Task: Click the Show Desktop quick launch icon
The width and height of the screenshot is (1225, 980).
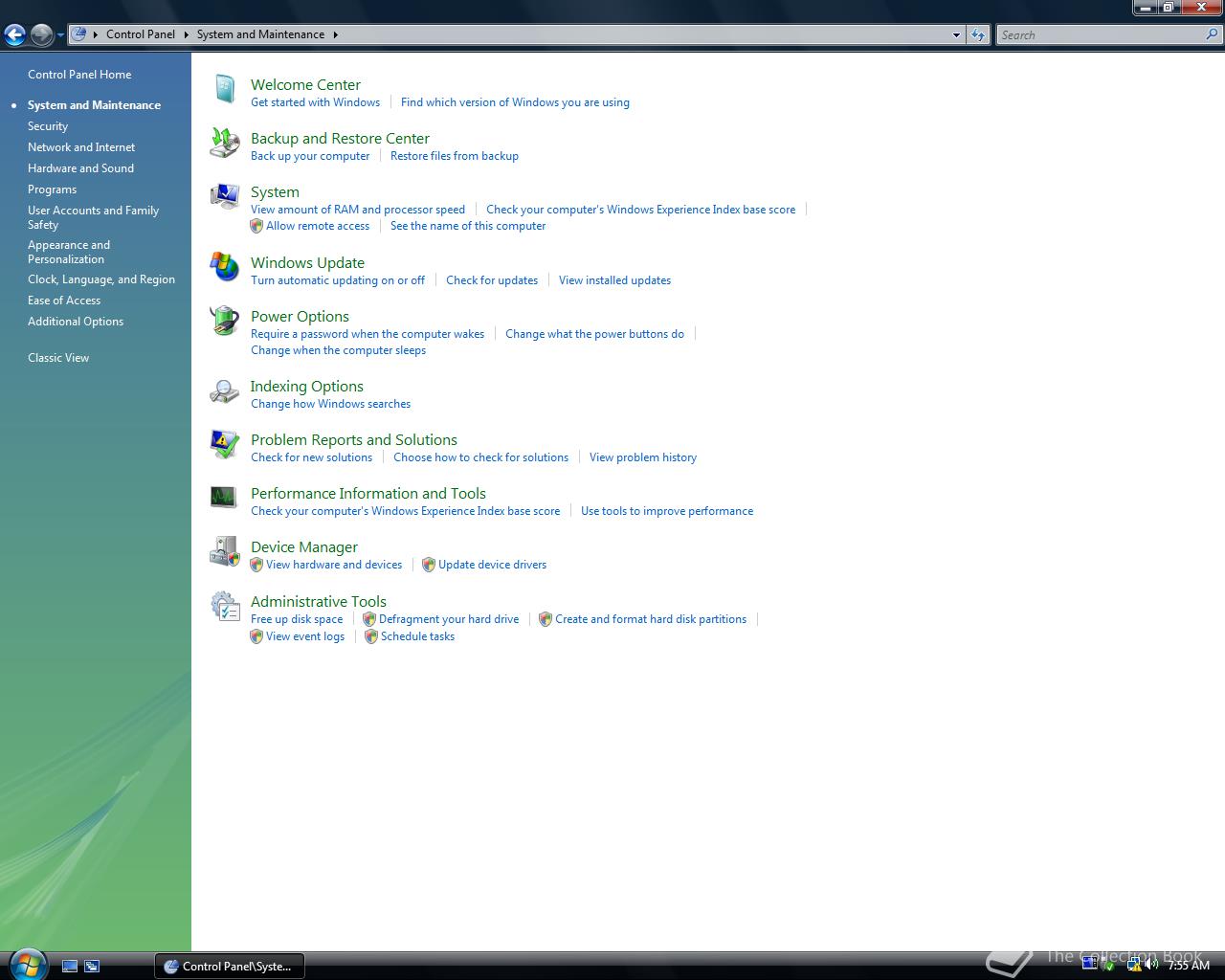Action: (70, 967)
